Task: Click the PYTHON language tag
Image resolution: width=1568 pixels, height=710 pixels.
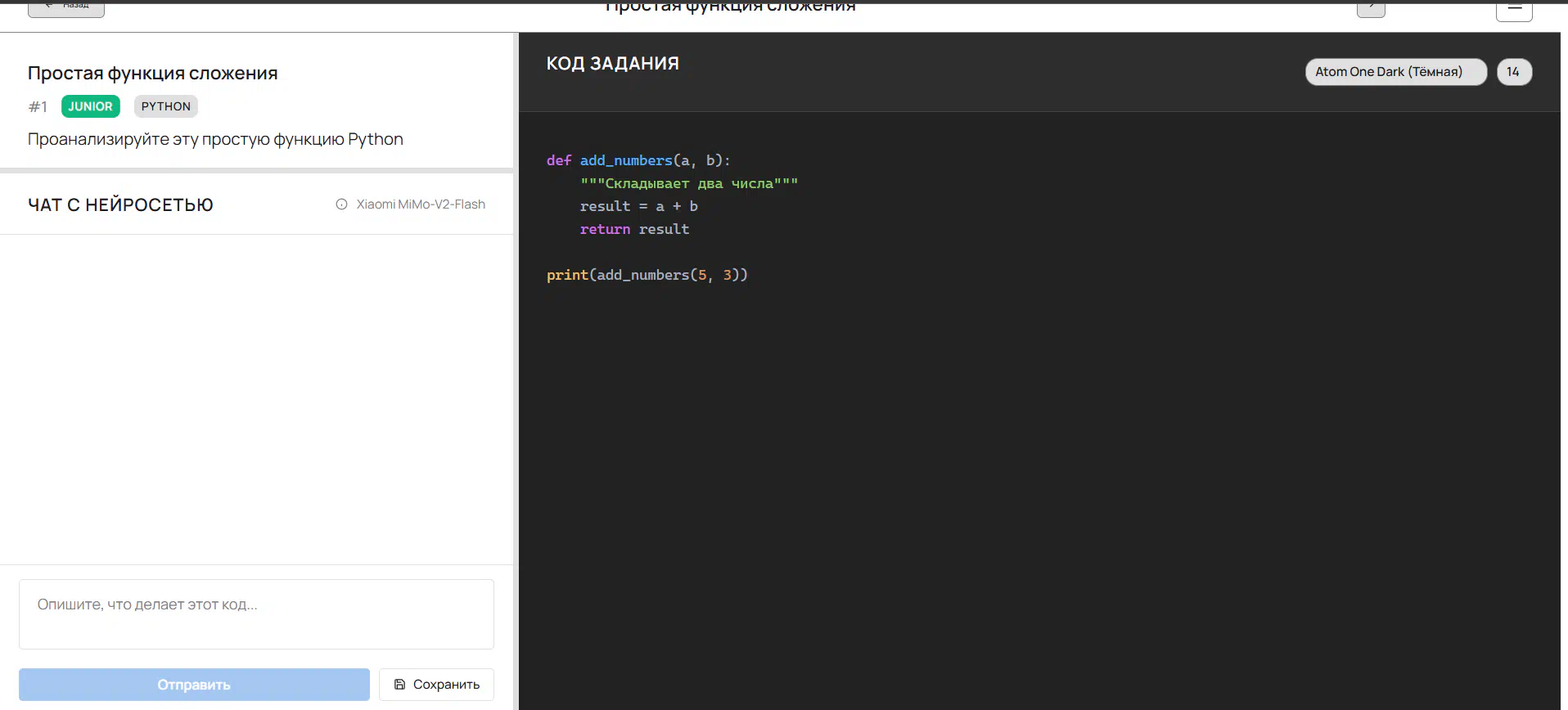Action: coord(165,106)
